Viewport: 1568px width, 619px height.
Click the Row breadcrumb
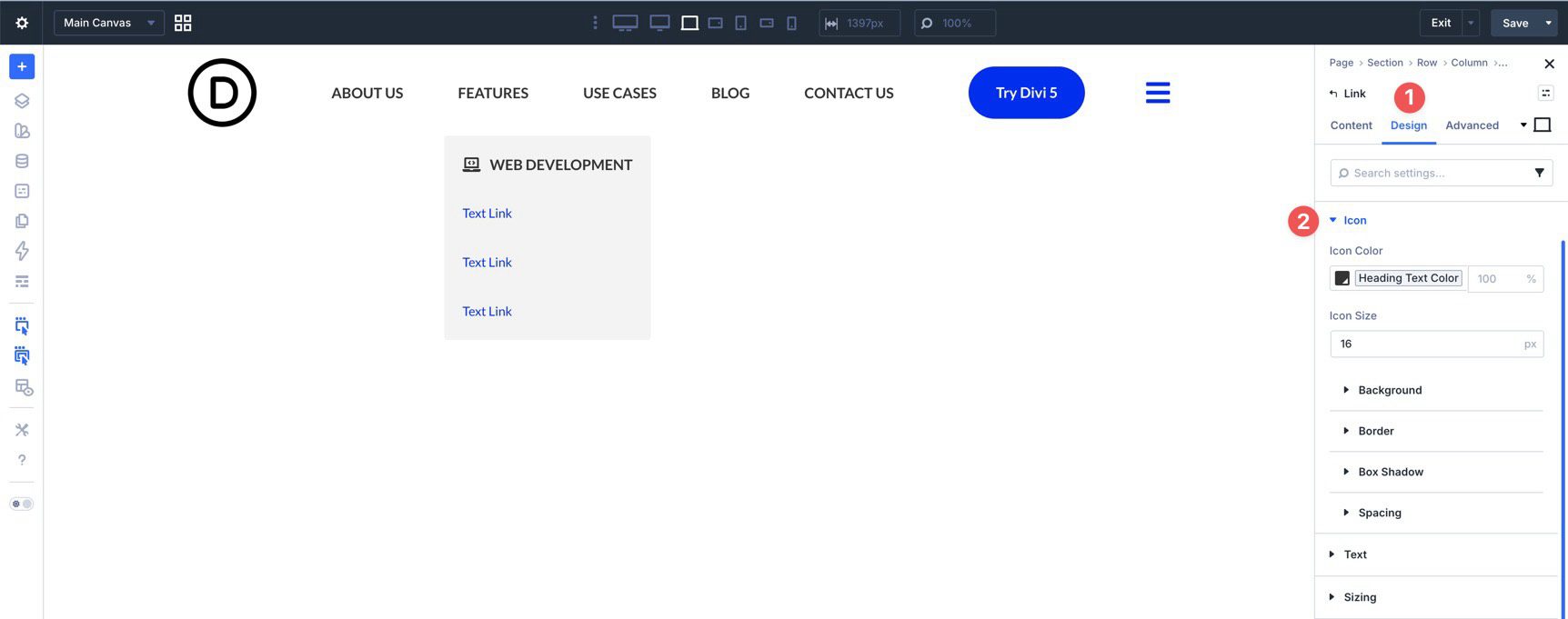1426,63
